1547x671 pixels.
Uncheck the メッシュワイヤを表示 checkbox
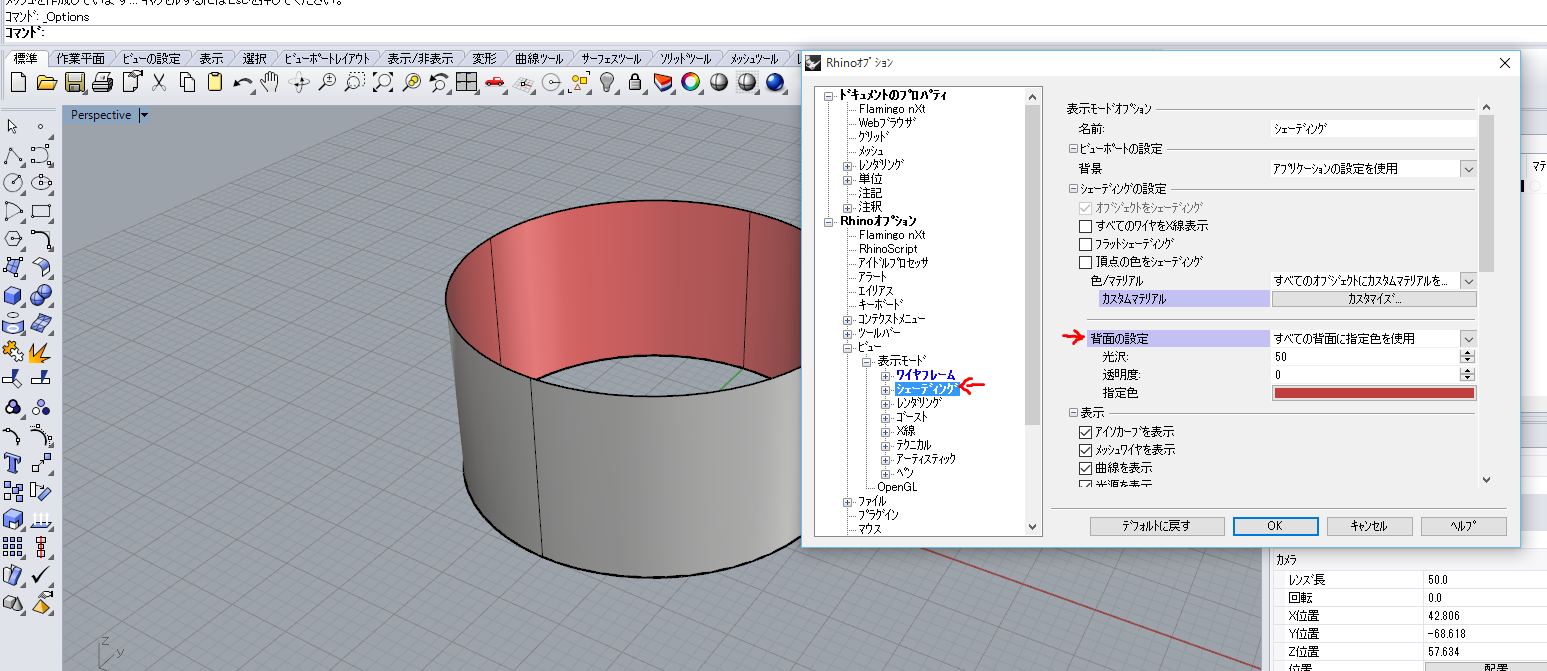[x=1085, y=450]
